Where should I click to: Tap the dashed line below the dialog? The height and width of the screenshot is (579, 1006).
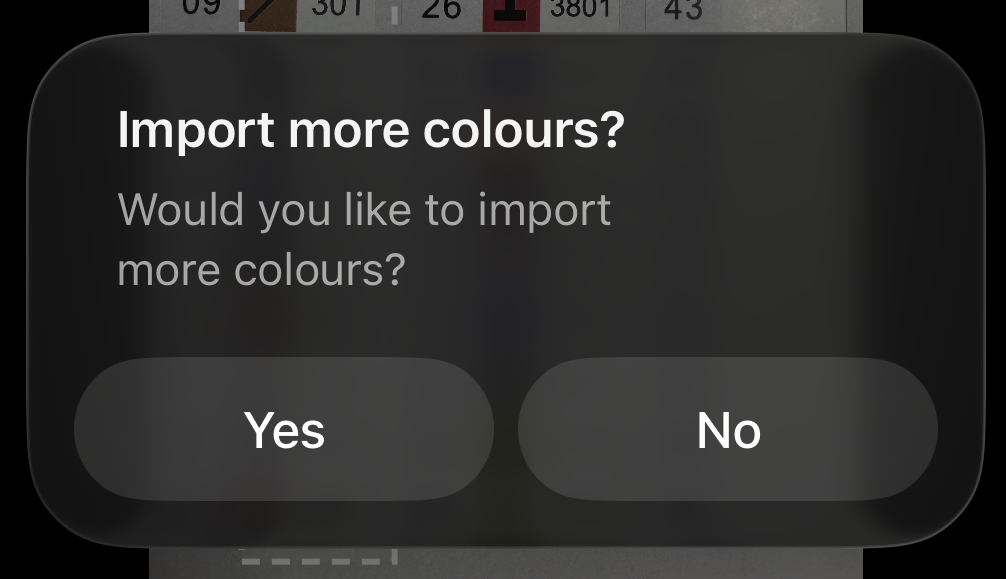pyautogui.click(x=312, y=561)
